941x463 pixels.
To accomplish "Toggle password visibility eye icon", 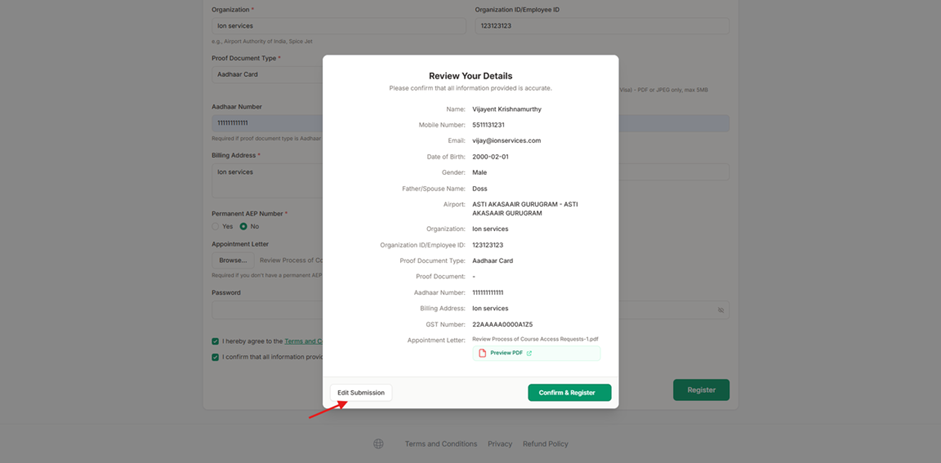I will [720, 310].
